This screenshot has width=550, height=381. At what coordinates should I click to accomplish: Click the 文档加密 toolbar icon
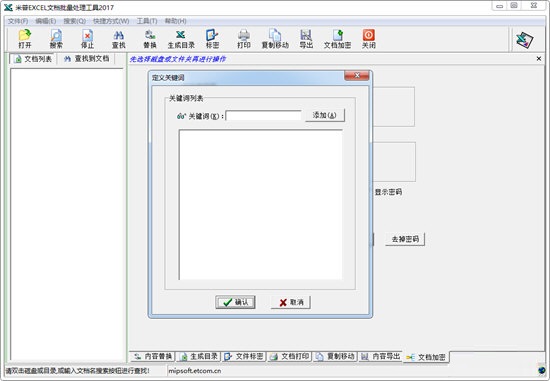pyautogui.click(x=337, y=39)
